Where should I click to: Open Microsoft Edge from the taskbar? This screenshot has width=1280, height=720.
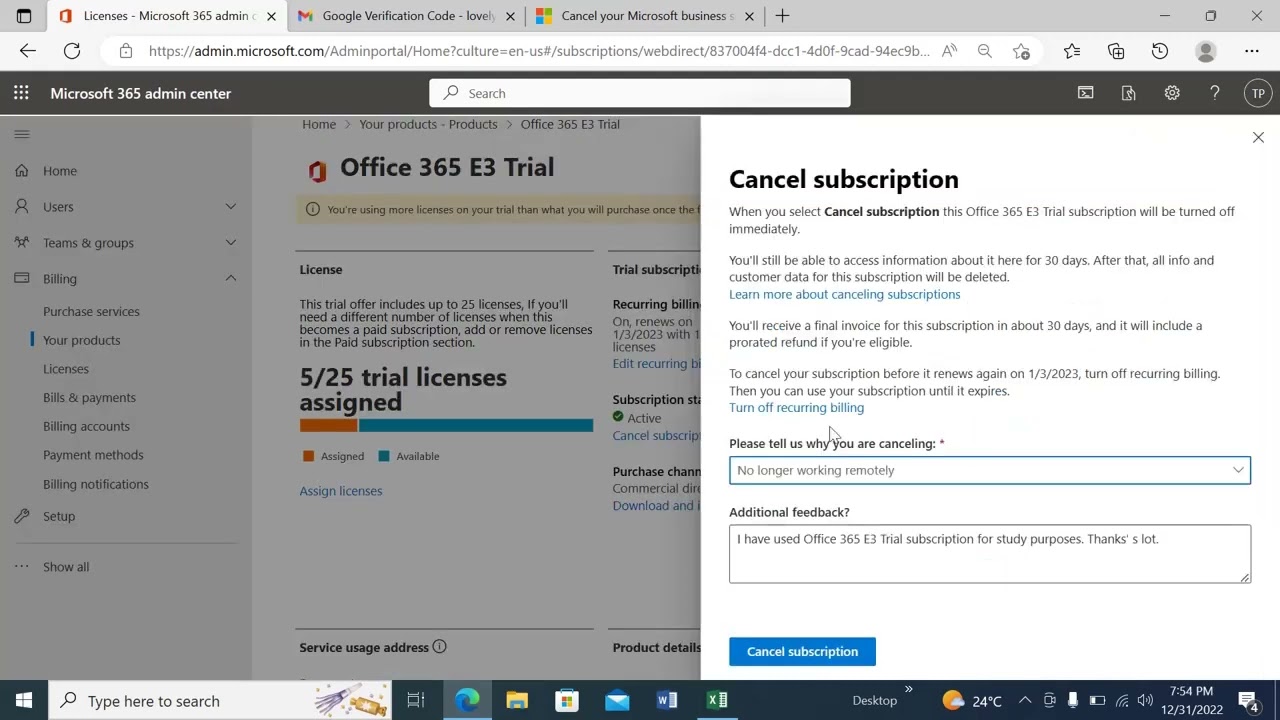point(467,700)
